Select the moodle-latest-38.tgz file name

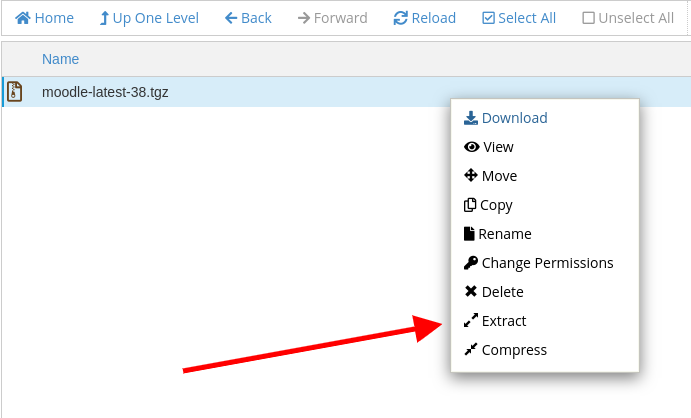pos(105,92)
